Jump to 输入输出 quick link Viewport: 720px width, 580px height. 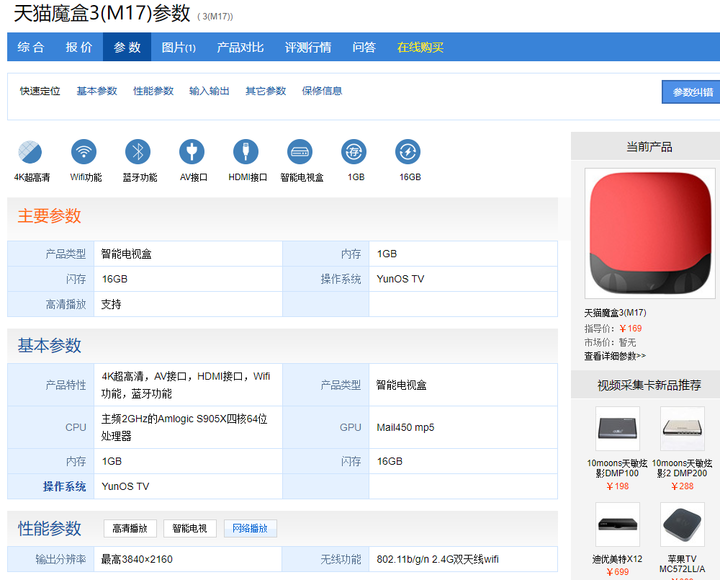pos(209,91)
